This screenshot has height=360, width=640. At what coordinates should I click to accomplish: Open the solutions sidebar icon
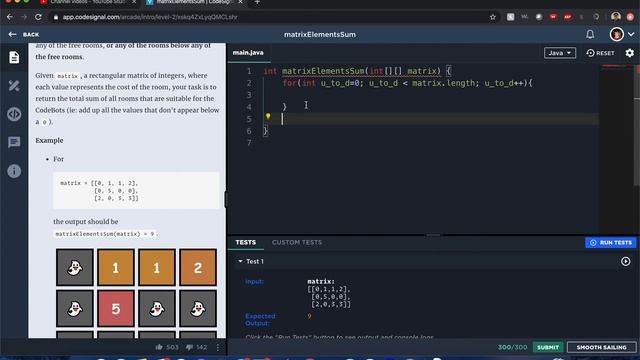14,86
